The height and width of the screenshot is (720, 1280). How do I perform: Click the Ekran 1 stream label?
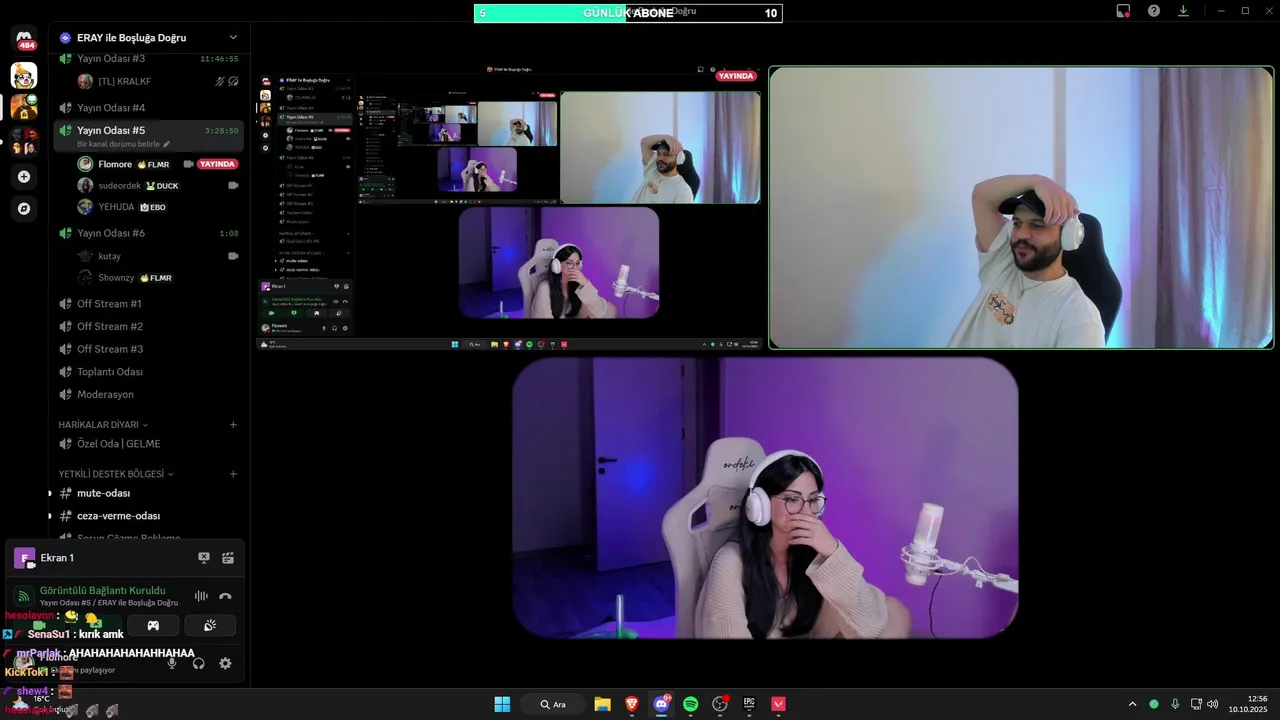[57, 558]
